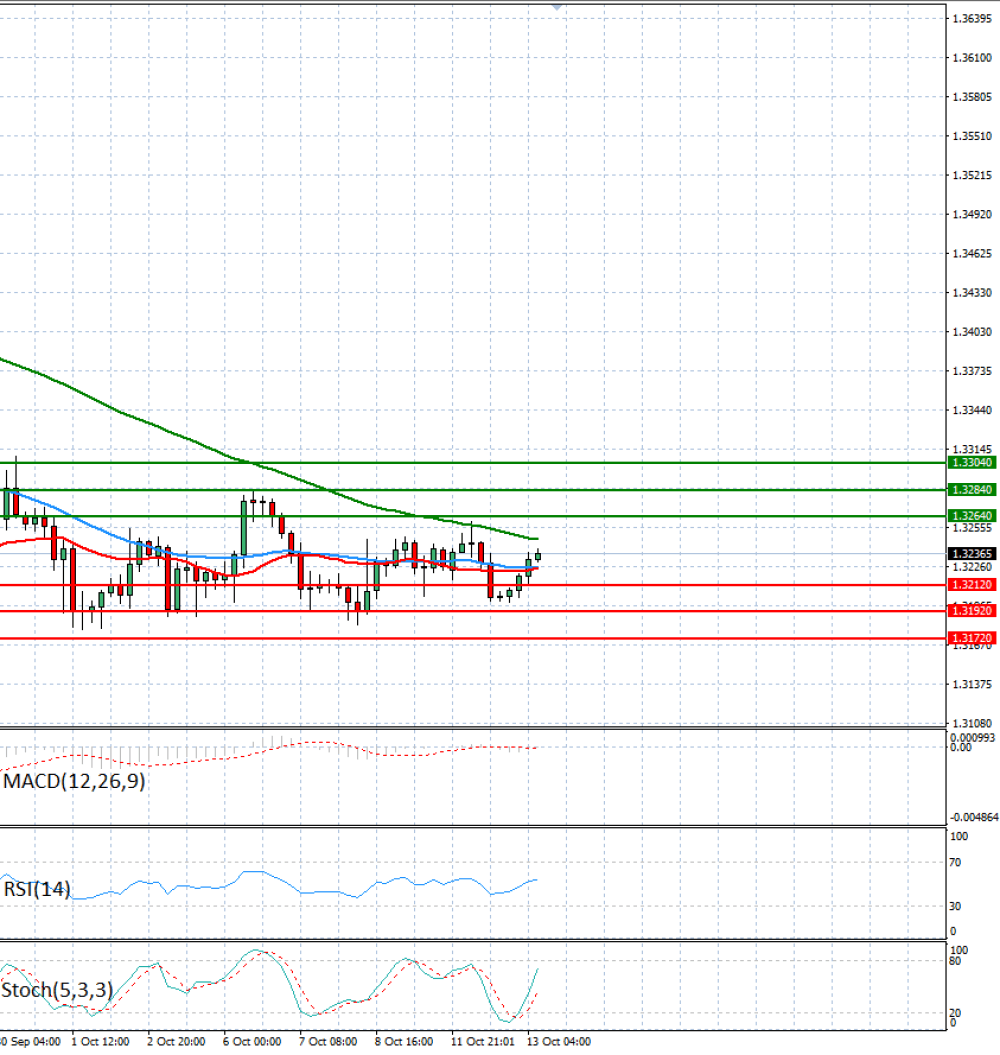Click the 1.34920 price axis value
The width and height of the screenshot is (1000, 1055).
pyautogui.click(x=972, y=214)
